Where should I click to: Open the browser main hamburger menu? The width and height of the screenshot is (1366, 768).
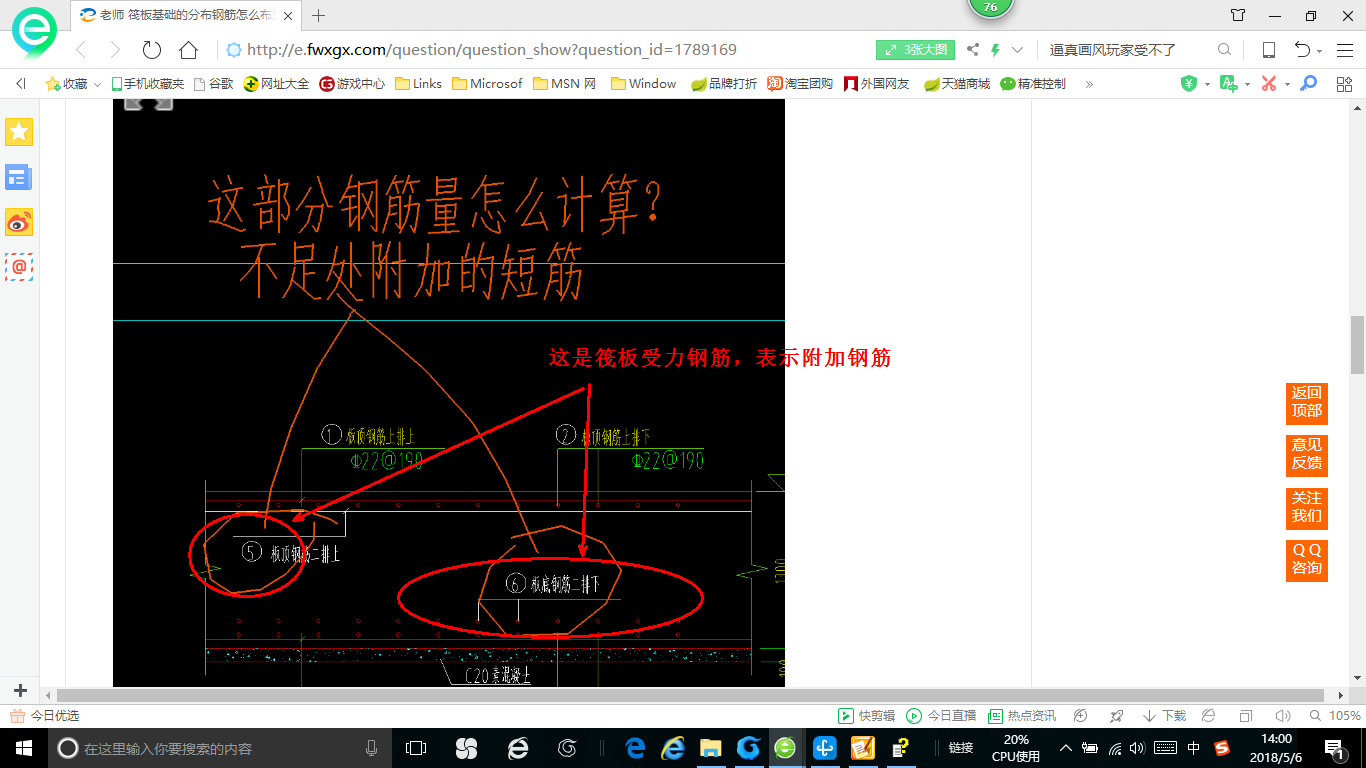1345,50
